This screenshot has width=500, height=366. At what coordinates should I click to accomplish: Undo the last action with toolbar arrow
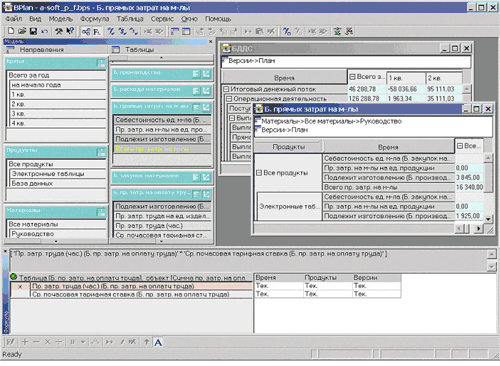[44, 31]
